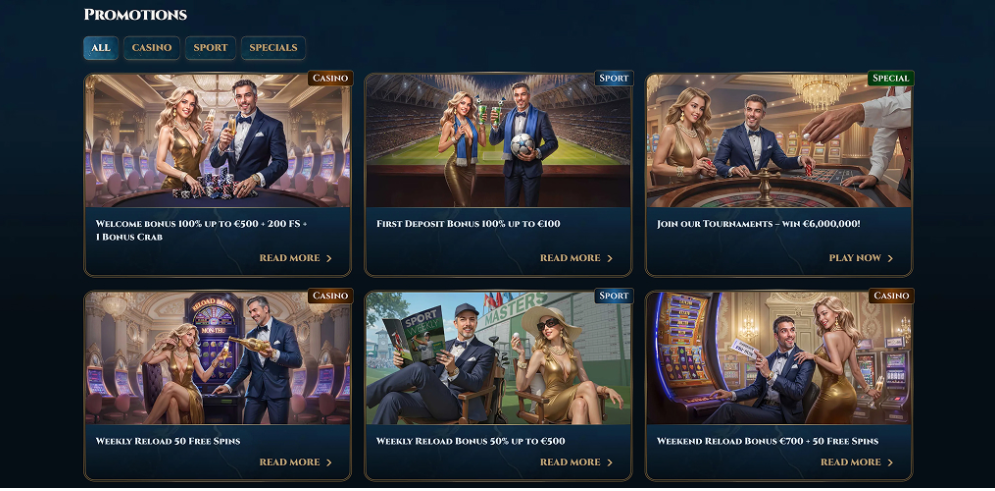Image resolution: width=995 pixels, height=491 pixels.
Task: Filter promotions by Sport tab
Action: (x=211, y=48)
